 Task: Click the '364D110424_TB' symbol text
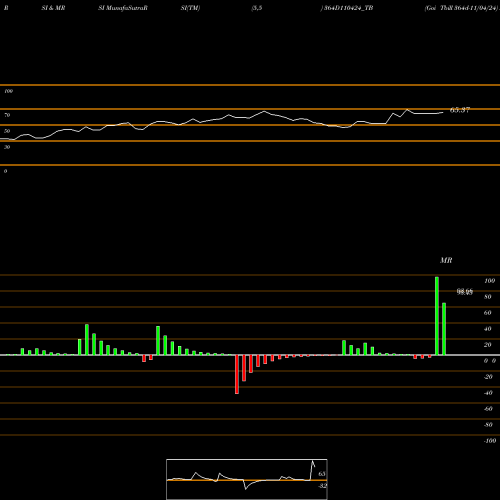[348, 8]
